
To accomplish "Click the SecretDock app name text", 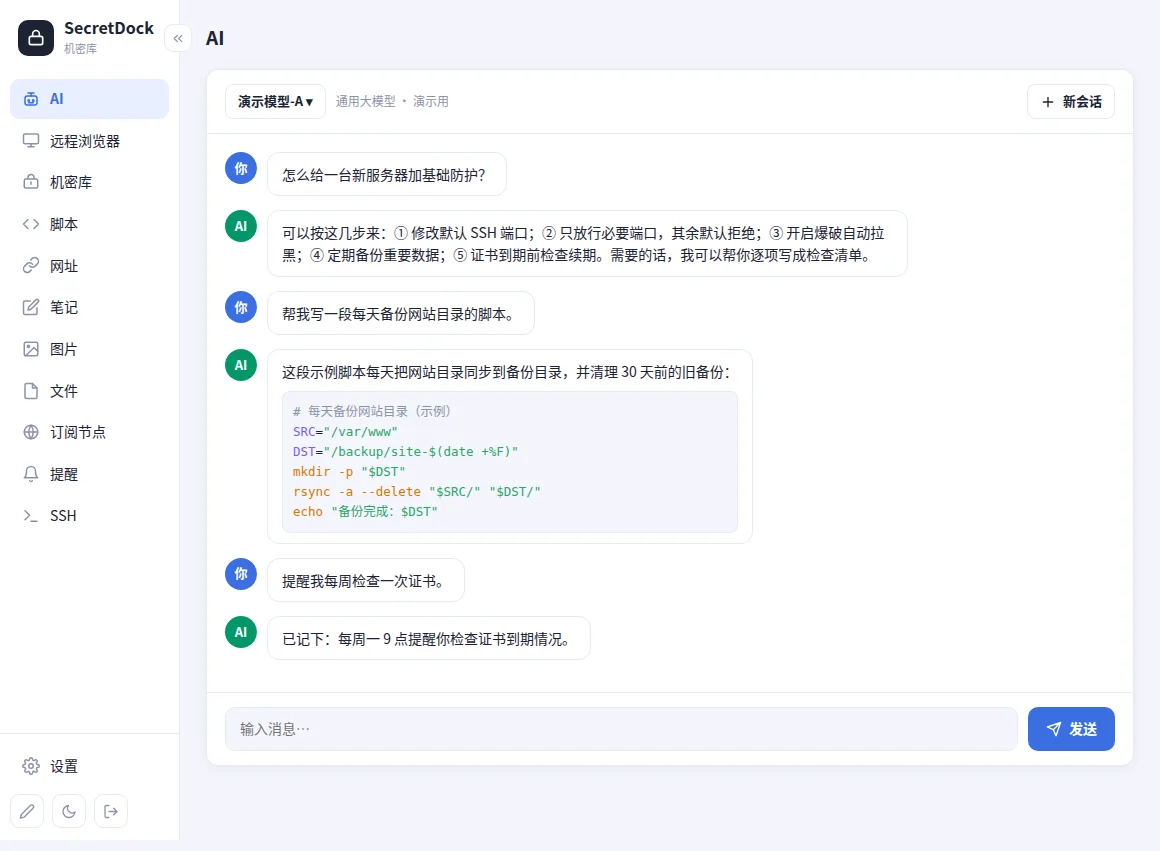I will click(109, 28).
